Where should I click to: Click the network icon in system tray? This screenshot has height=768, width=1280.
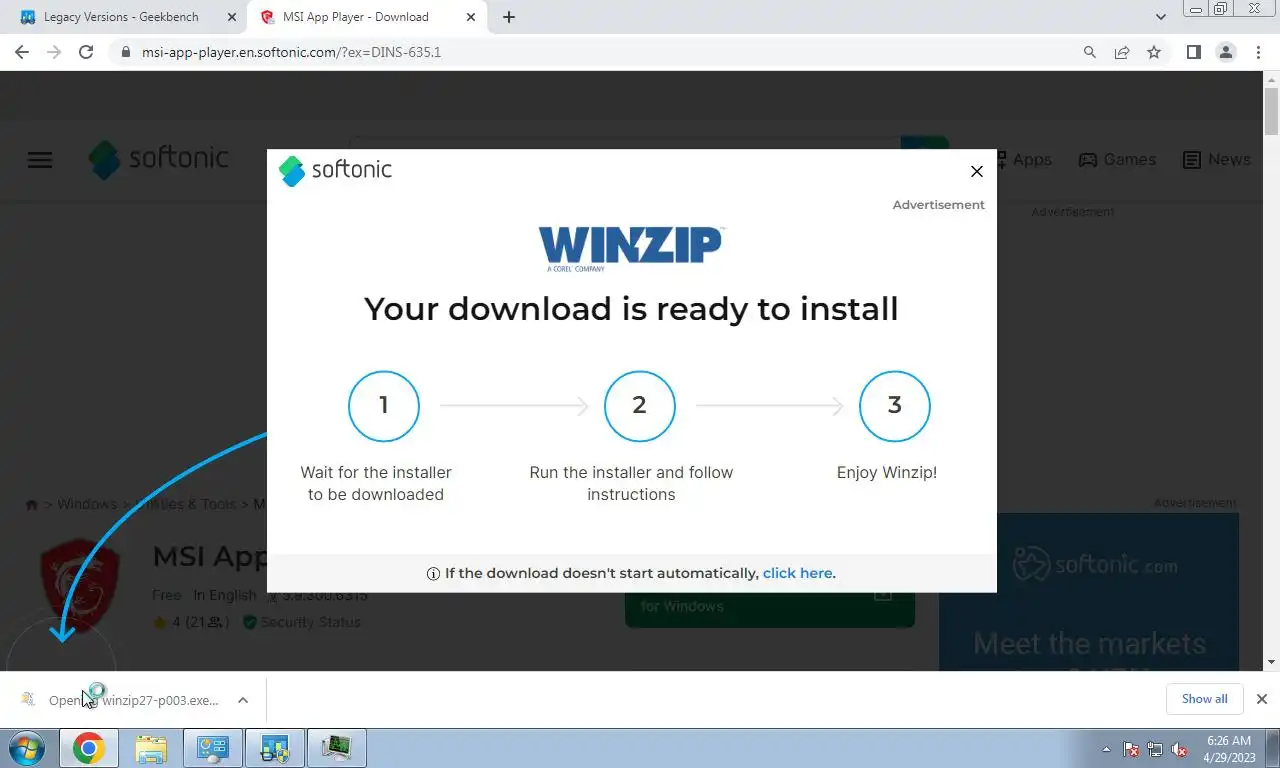(x=1156, y=749)
